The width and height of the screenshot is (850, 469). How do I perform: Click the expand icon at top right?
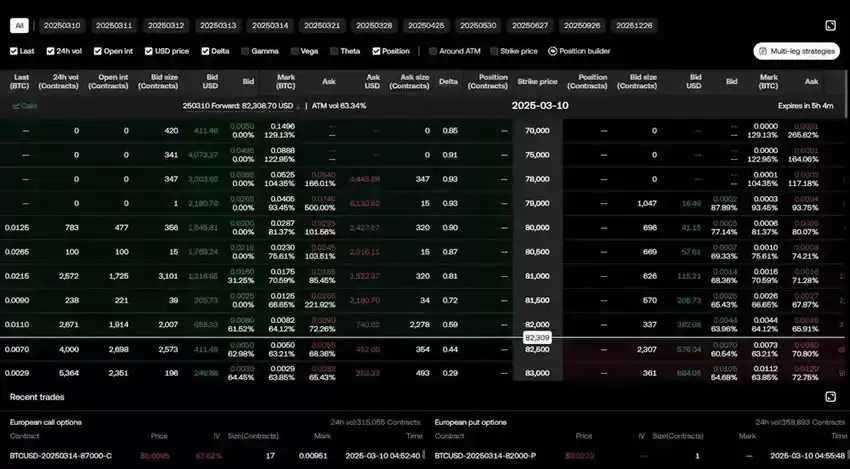830,25
